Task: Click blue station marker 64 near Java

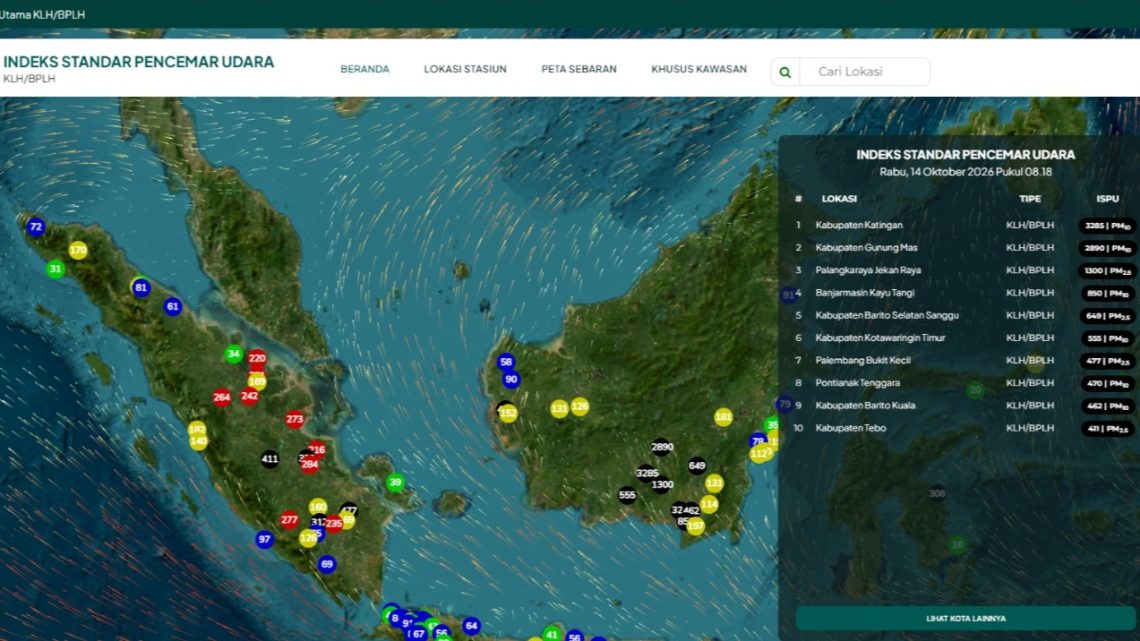Action: [x=471, y=625]
